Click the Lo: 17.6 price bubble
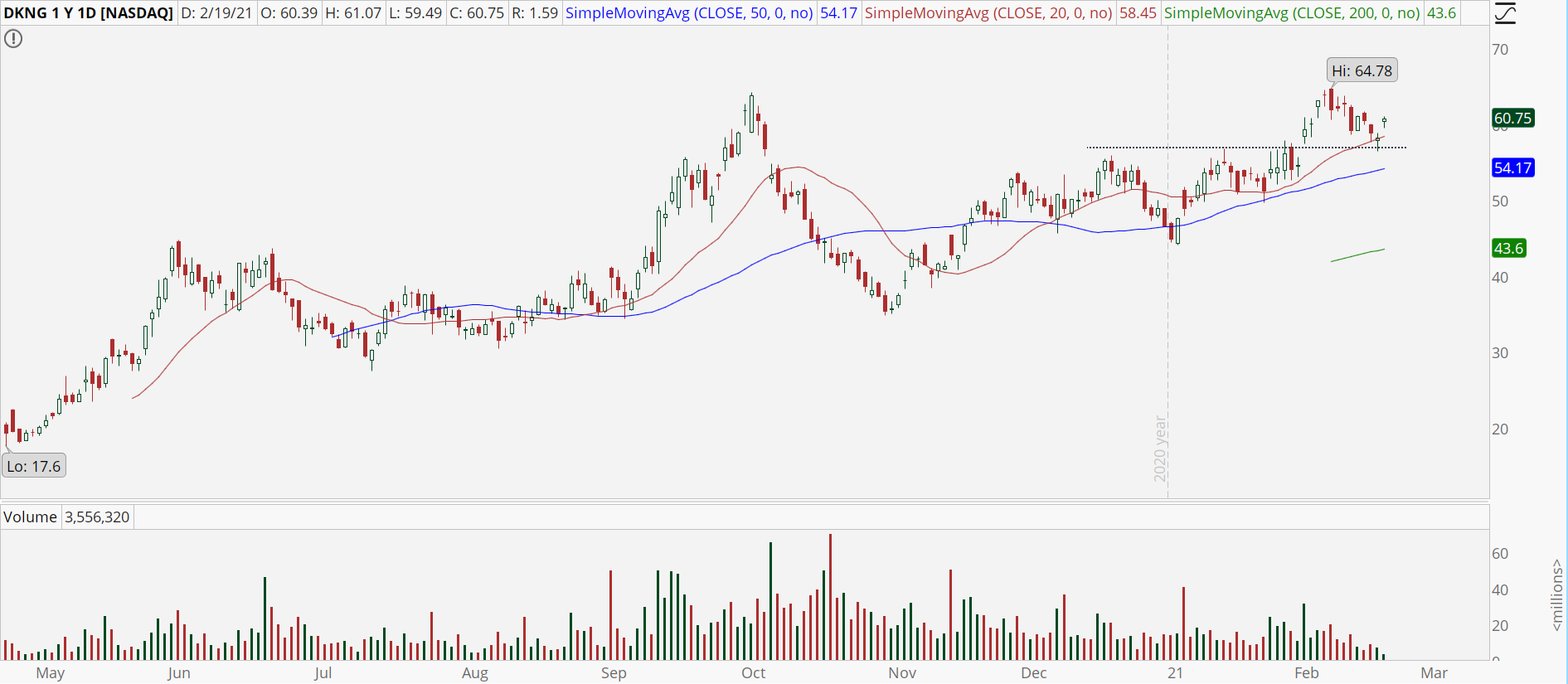 pyautogui.click(x=34, y=466)
